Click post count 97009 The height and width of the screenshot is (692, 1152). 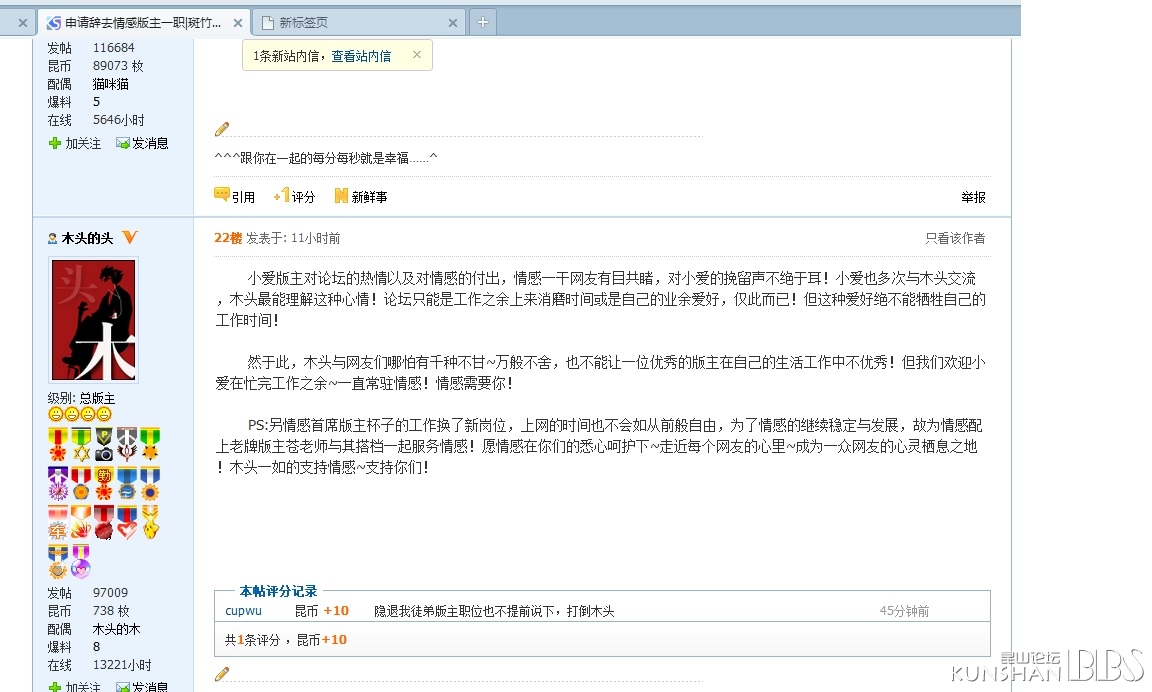point(110,592)
